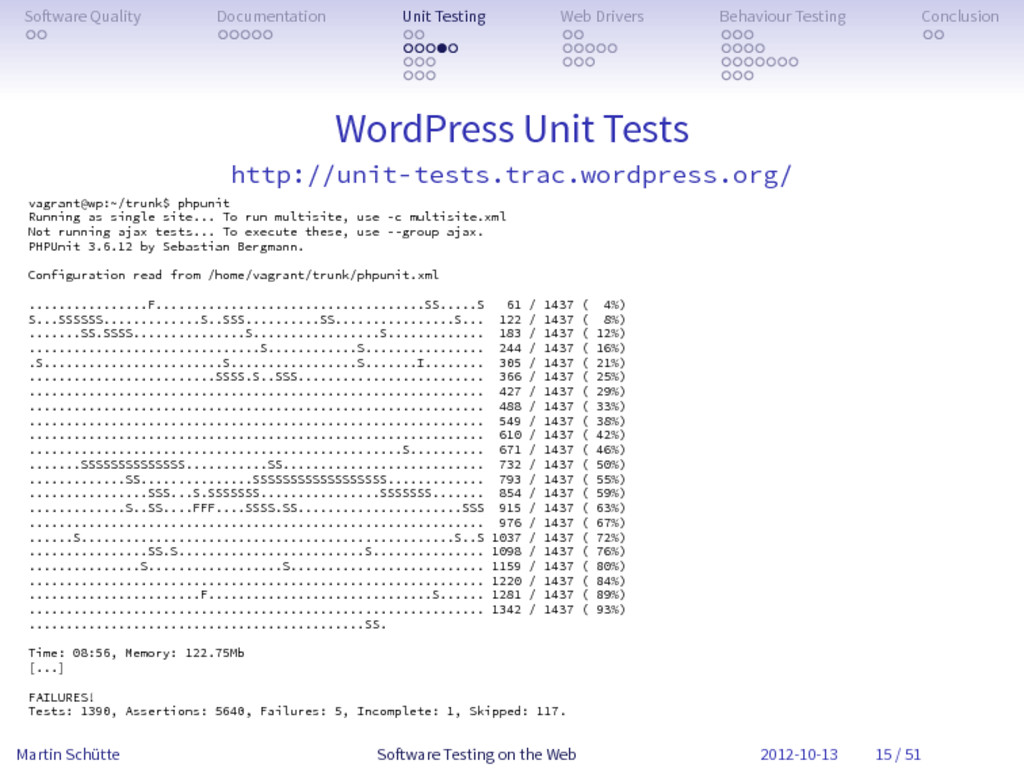Click the 'FAILURES!' text
This screenshot has width=1024, height=768.
(61, 697)
